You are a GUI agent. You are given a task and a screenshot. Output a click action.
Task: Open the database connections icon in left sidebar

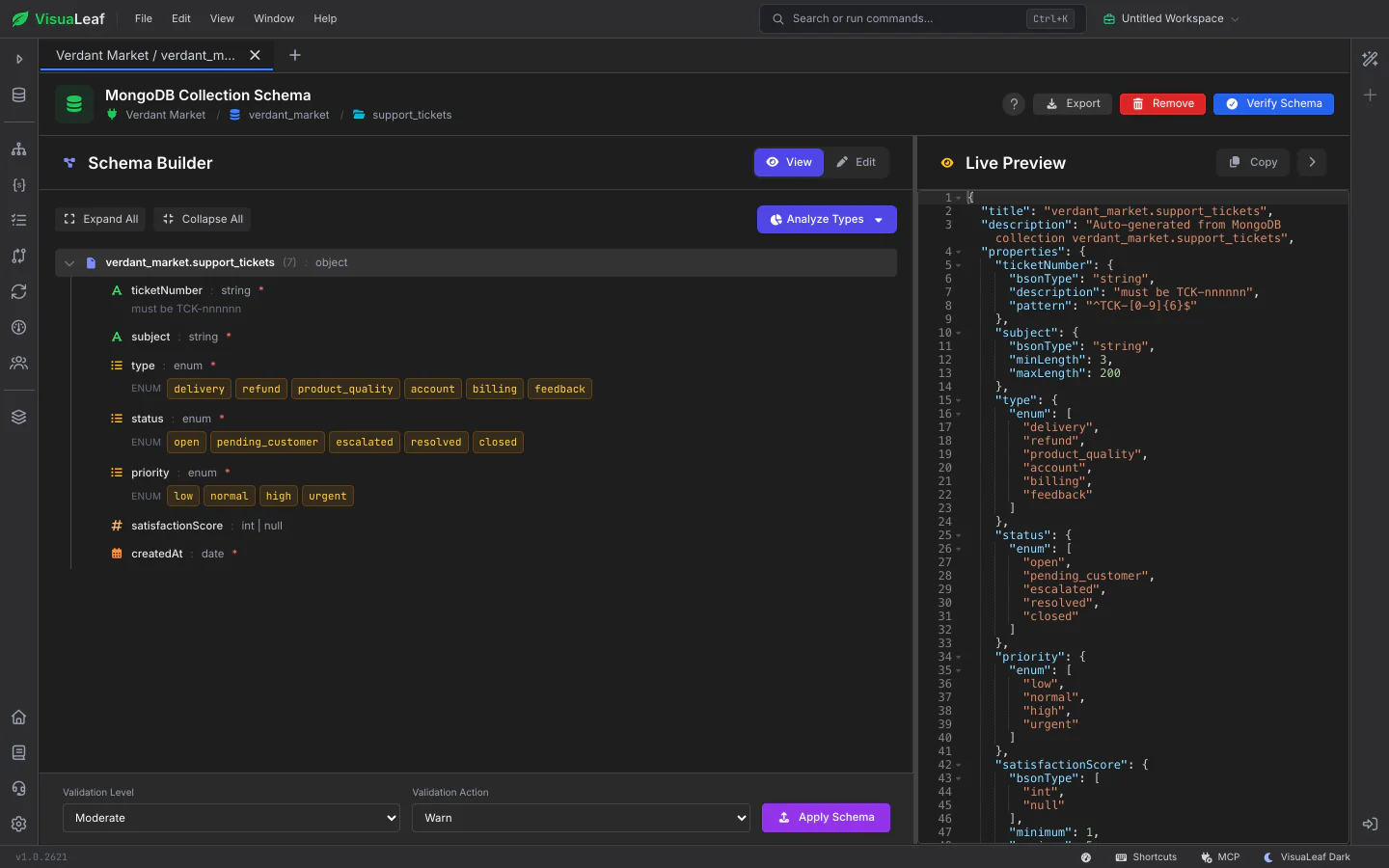pos(19,95)
